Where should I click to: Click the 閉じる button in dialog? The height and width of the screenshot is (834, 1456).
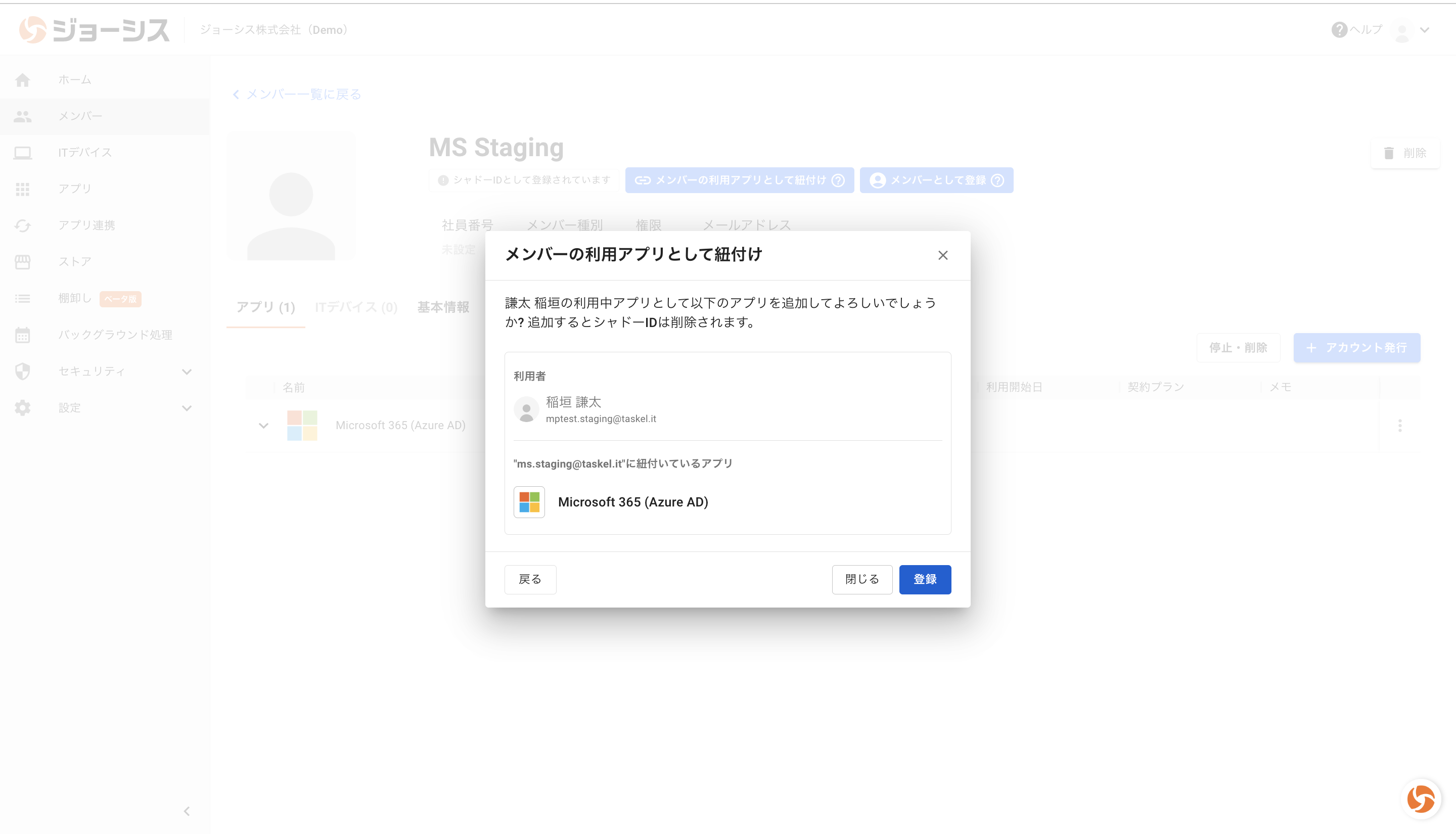coord(862,579)
